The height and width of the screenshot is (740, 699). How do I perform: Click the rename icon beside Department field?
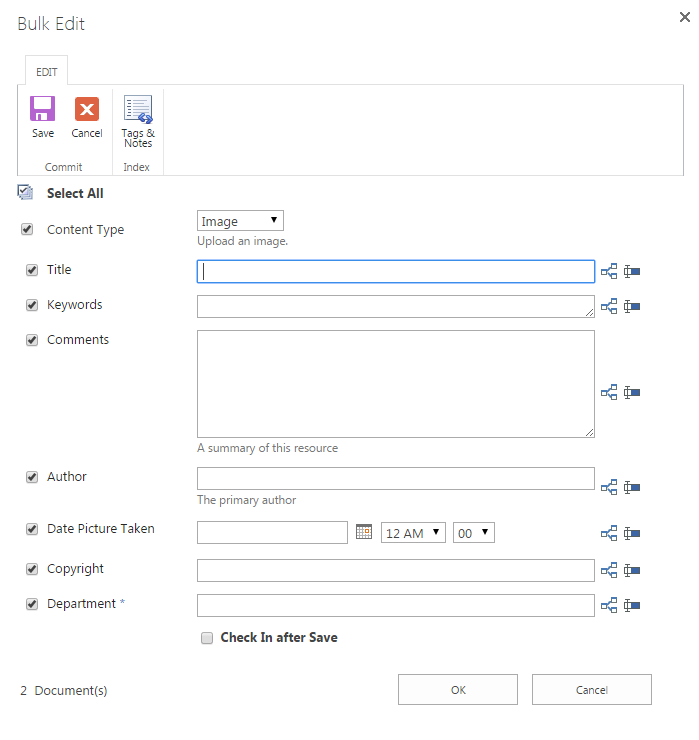pos(632,605)
